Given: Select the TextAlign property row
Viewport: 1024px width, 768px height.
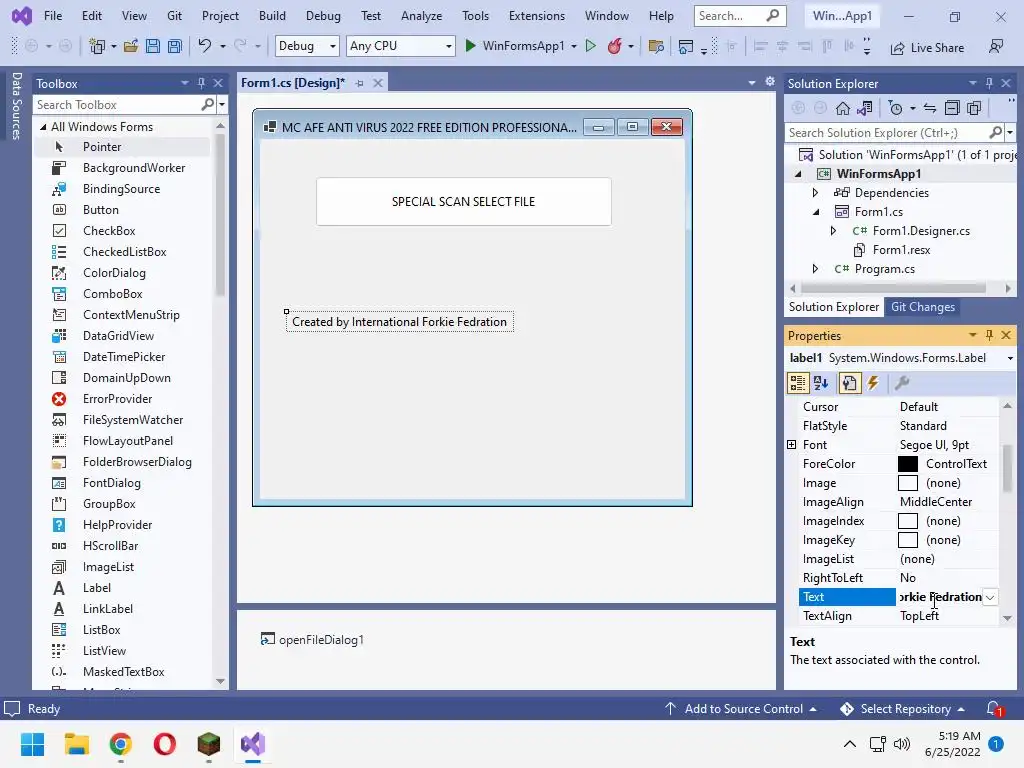Looking at the screenshot, I should point(898,616).
